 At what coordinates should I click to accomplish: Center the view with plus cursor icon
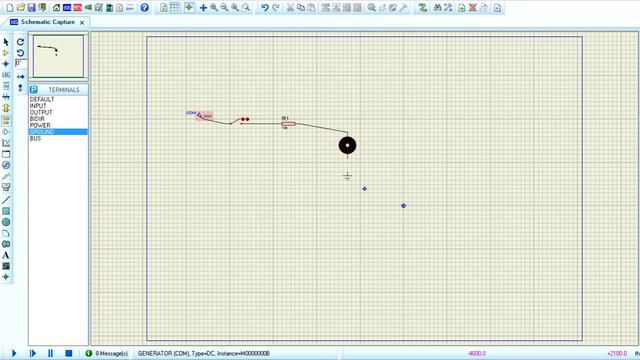(203, 7)
